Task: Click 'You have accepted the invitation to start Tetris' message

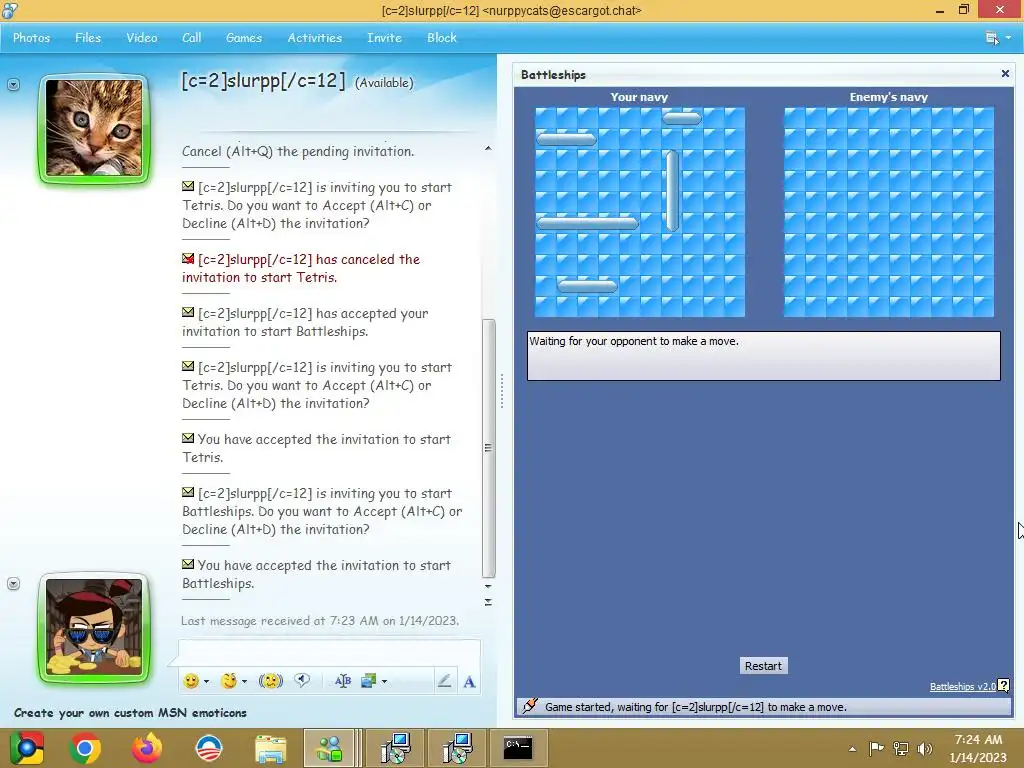Action: click(x=316, y=448)
